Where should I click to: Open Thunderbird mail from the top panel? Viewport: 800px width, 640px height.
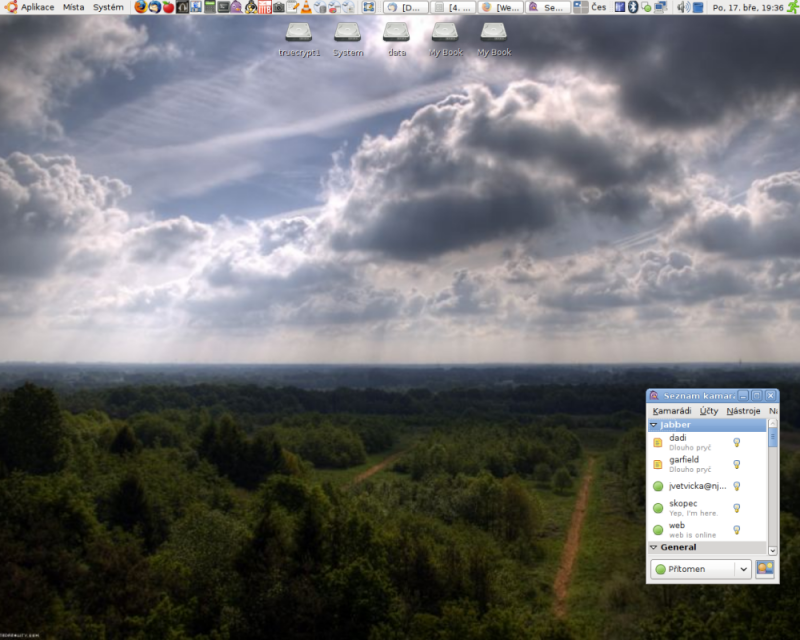pos(154,7)
